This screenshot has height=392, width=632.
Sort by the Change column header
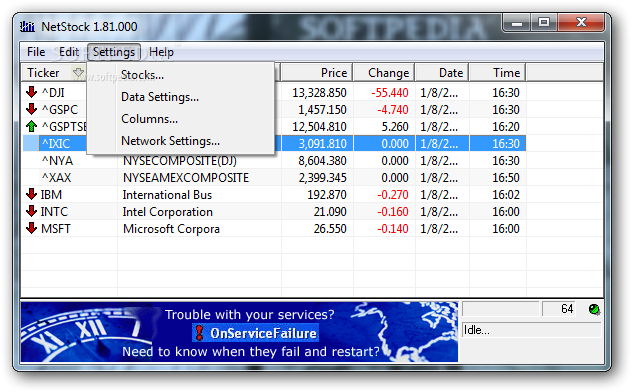click(384, 73)
